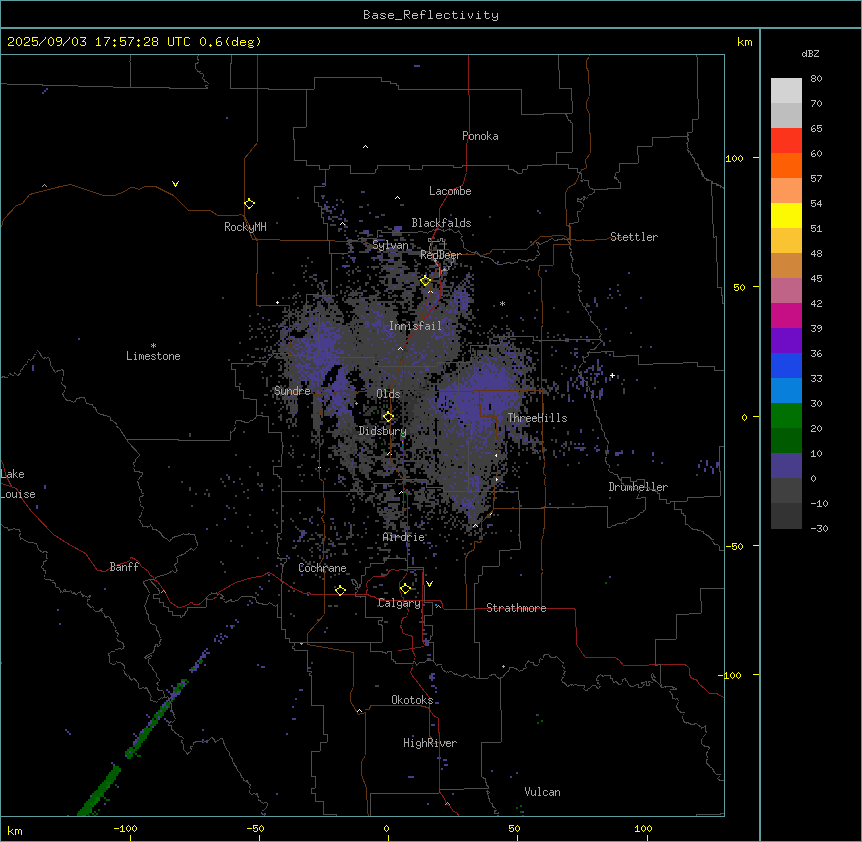Pick the light gray 80–70 dBZ swatch
The width and height of the screenshot is (862, 842).
click(x=786, y=90)
